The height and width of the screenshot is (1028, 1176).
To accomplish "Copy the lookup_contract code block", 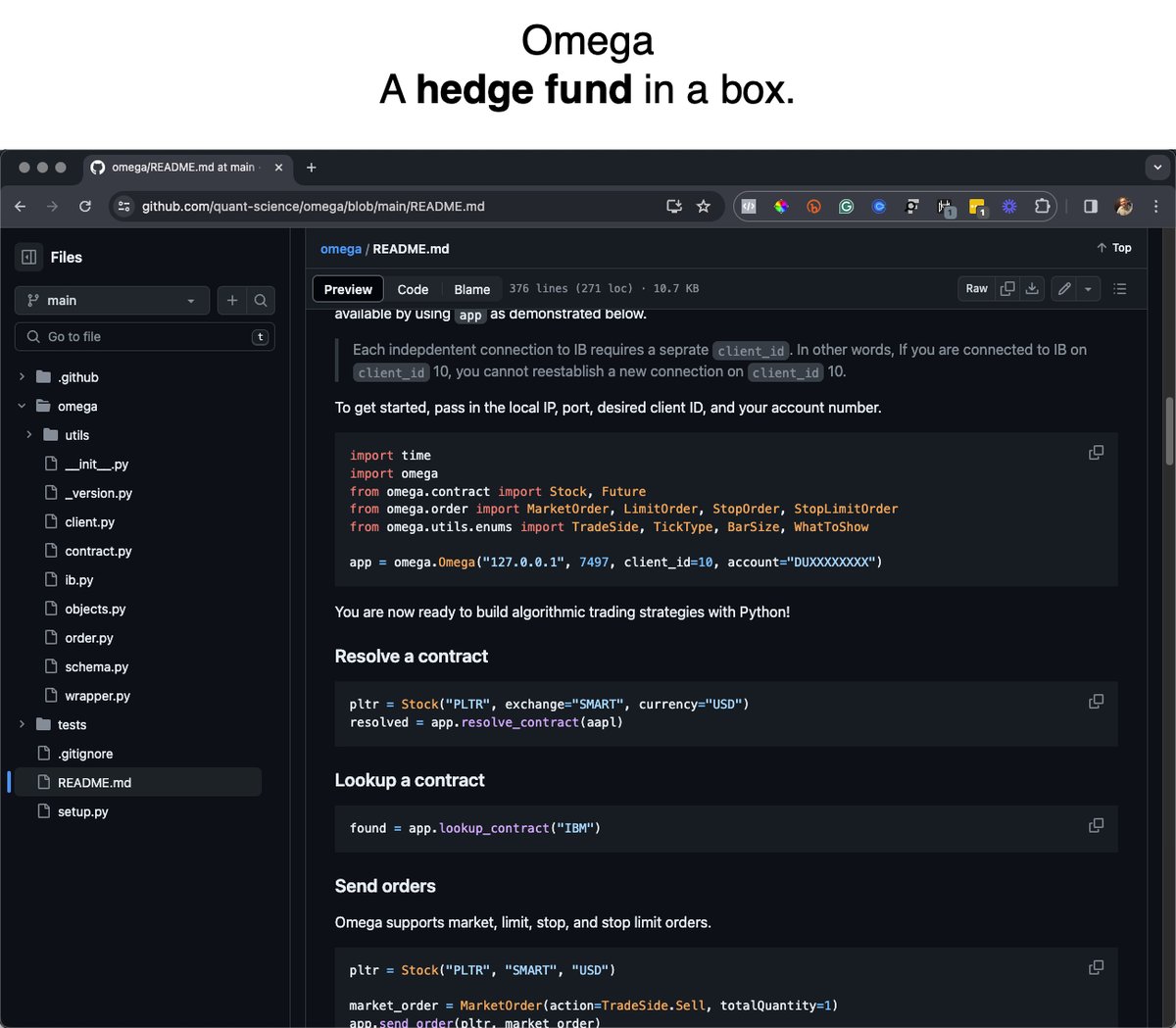I will click(1096, 826).
